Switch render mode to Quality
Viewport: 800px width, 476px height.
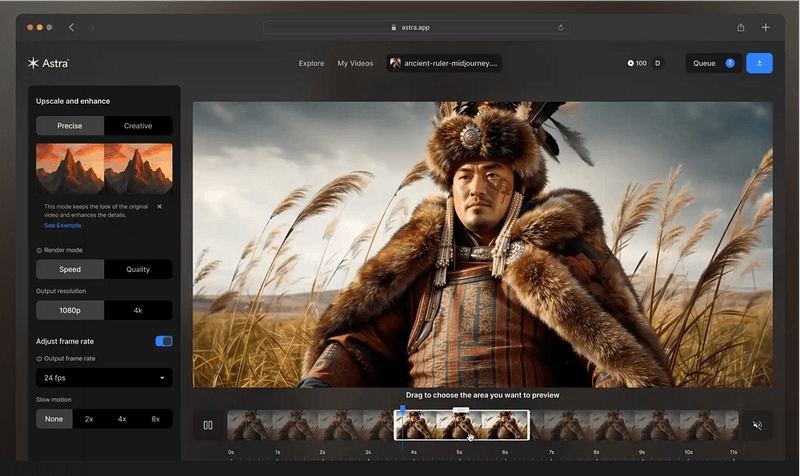(138, 269)
